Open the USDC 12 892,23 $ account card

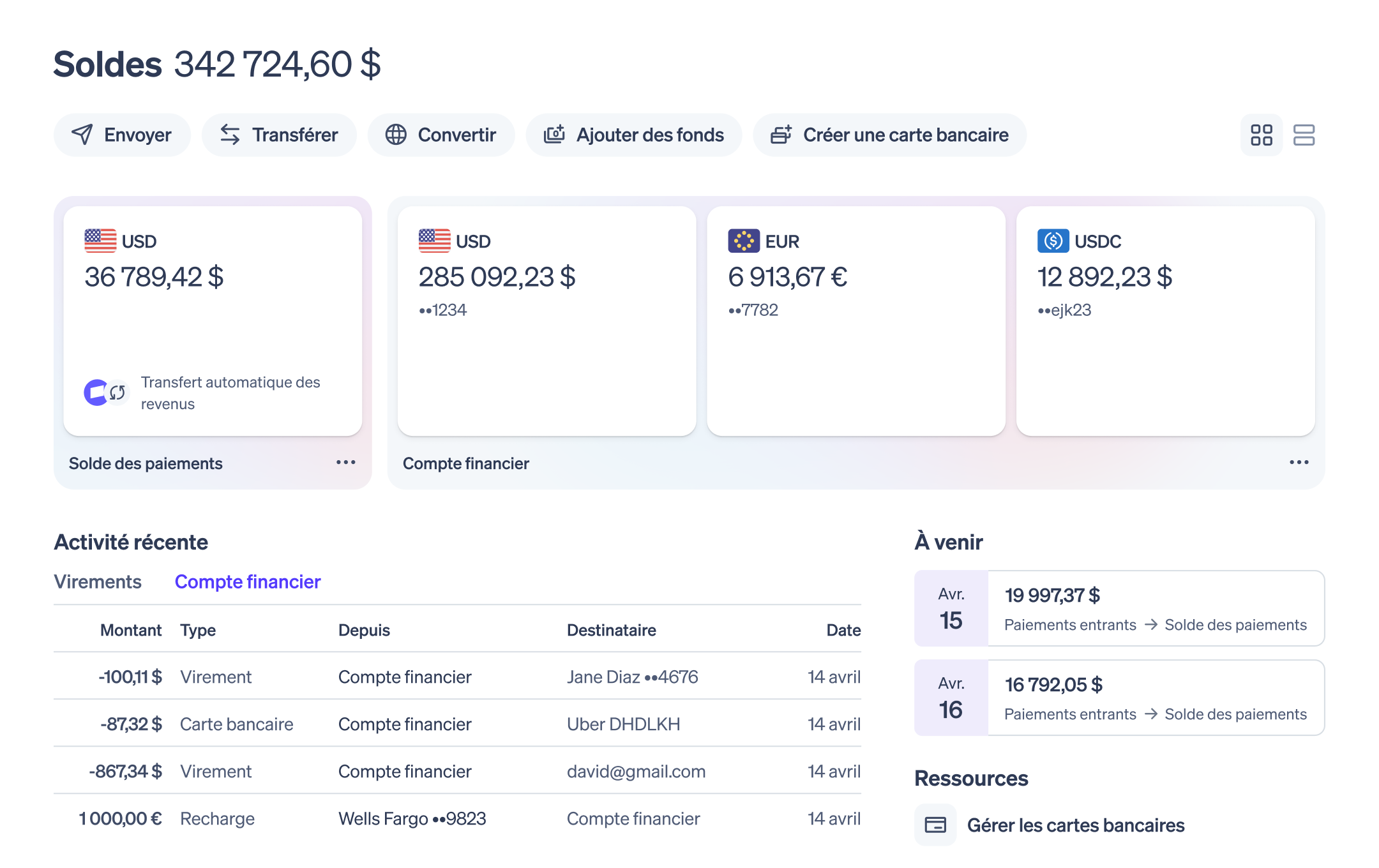point(1165,321)
